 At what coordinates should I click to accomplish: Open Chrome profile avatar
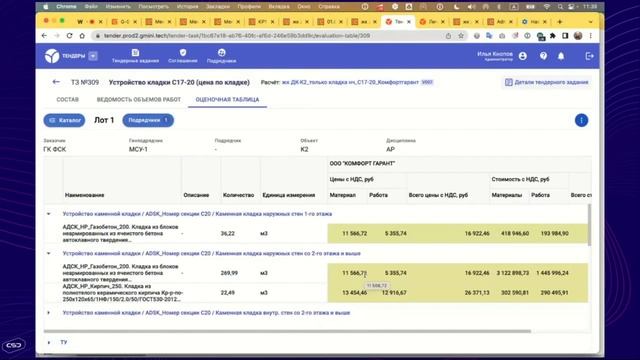click(x=578, y=36)
